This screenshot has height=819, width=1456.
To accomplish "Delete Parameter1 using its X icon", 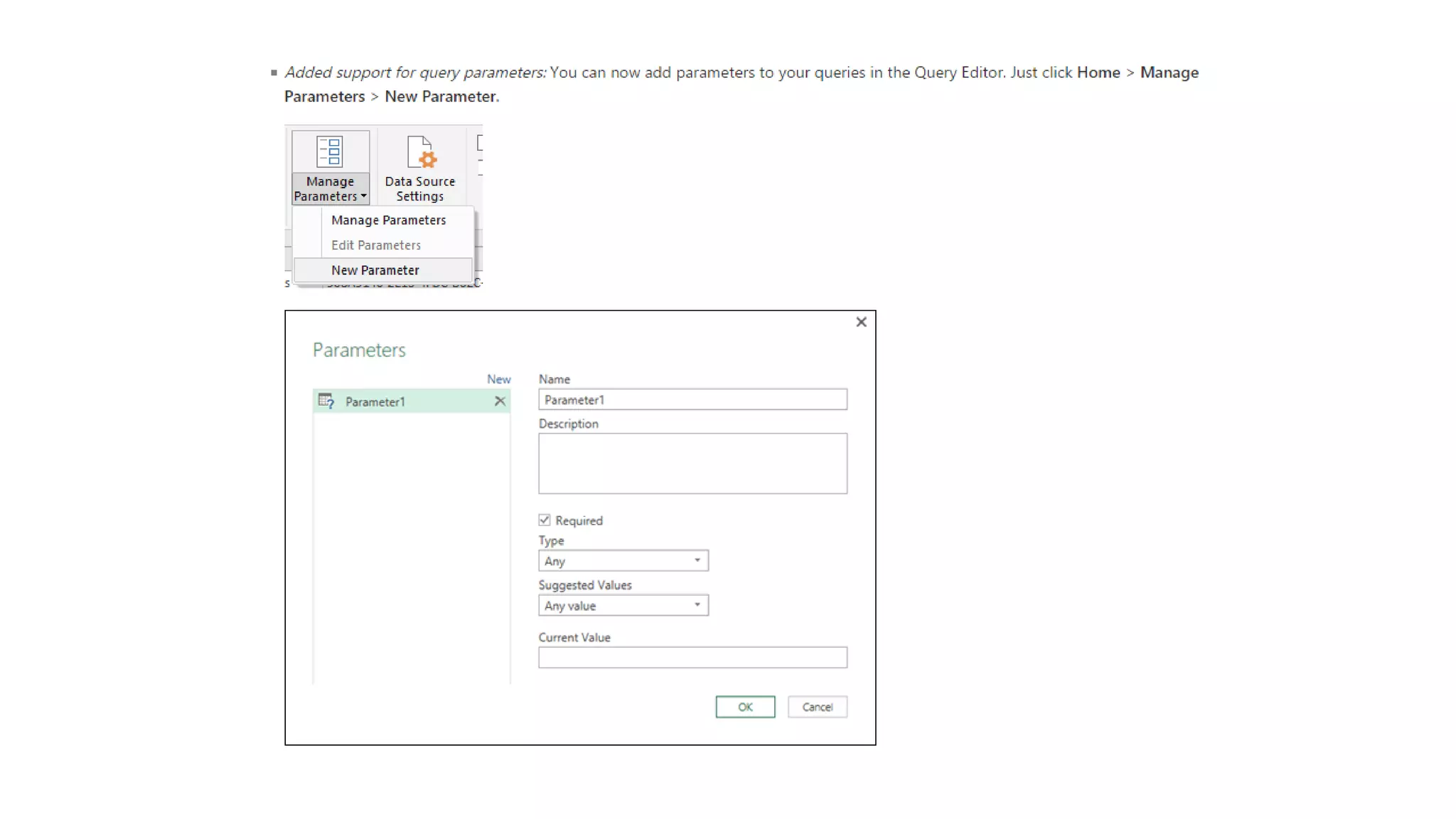I will [500, 401].
